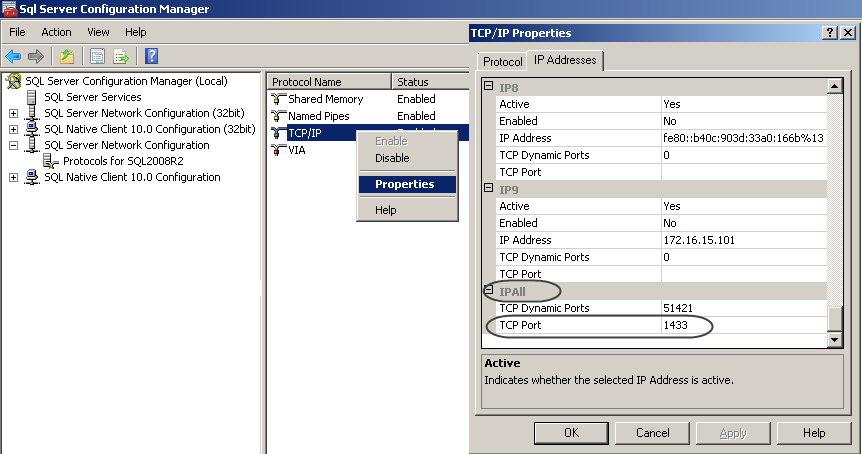Select Protocols for SQL2008R2 tree item
This screenshot has height=454, width=862.
click(123, 161)
